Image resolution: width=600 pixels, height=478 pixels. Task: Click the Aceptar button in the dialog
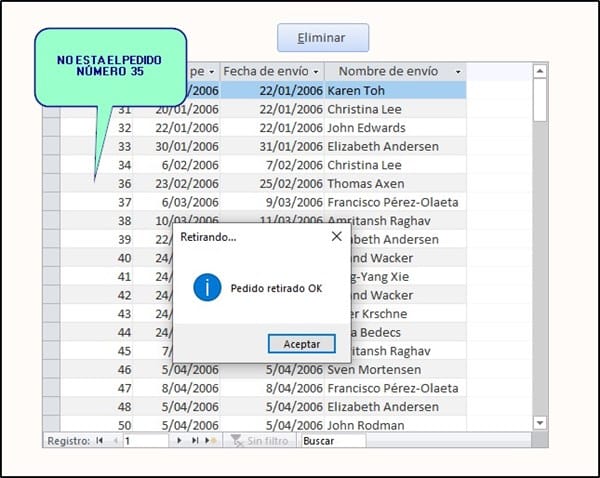point(302,343)
